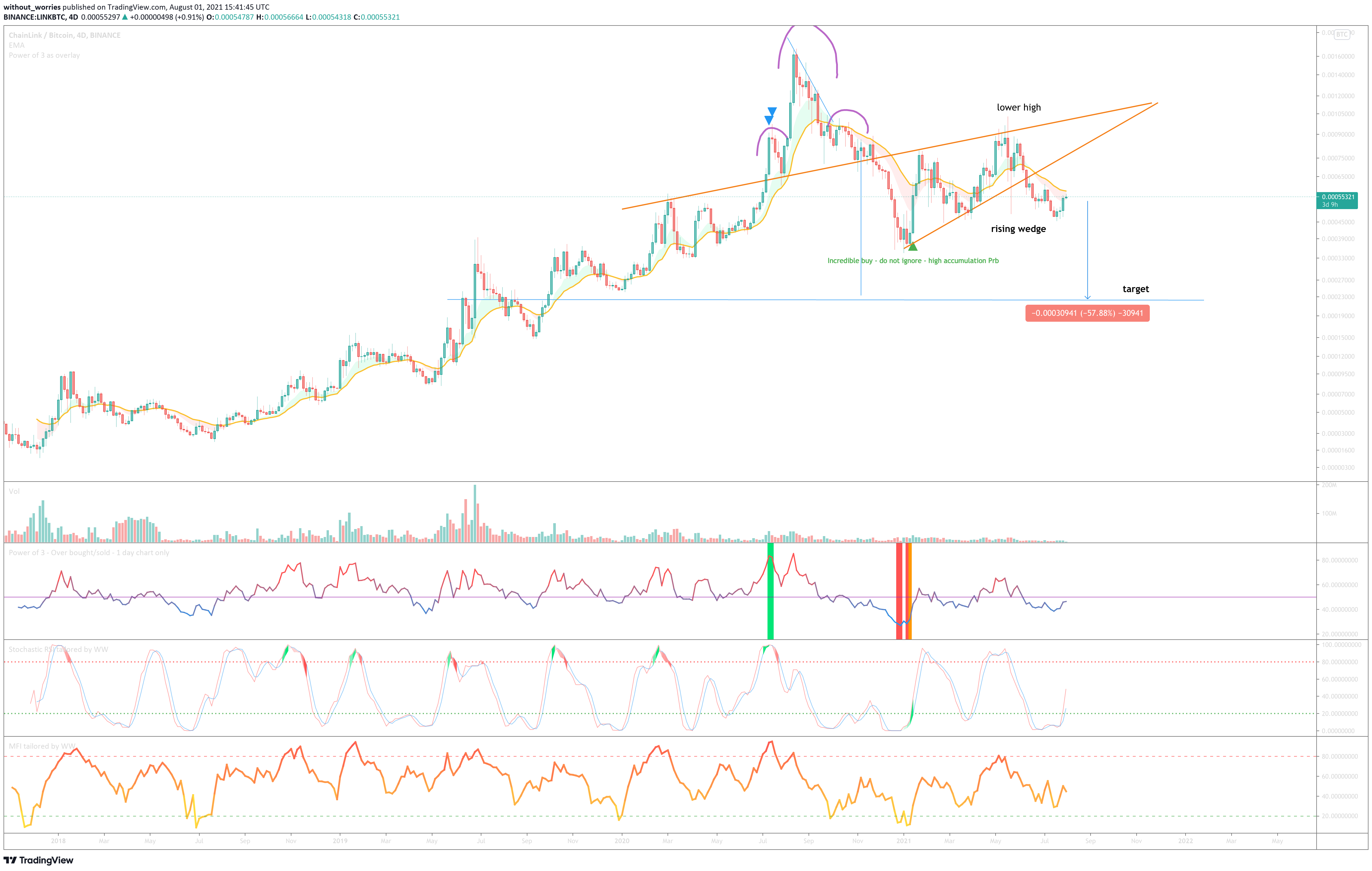1372x871 pixels.
Task: Select the 'target' text annotation
Action: click(1135, 289)
